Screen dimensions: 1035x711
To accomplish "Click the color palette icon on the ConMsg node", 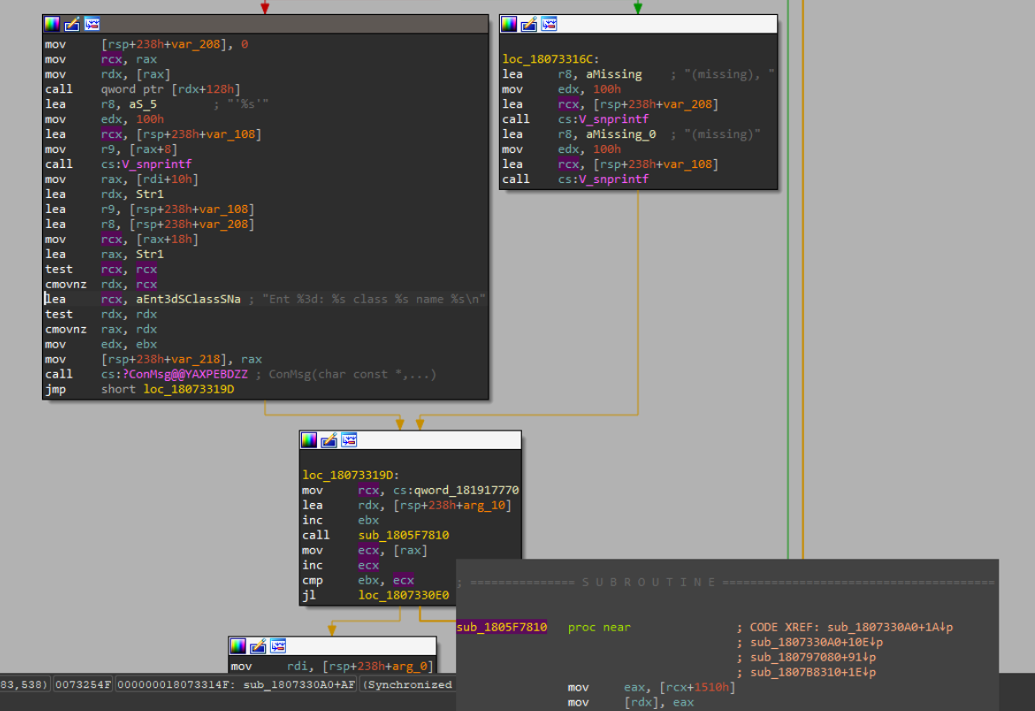I will tap(51, 24).
